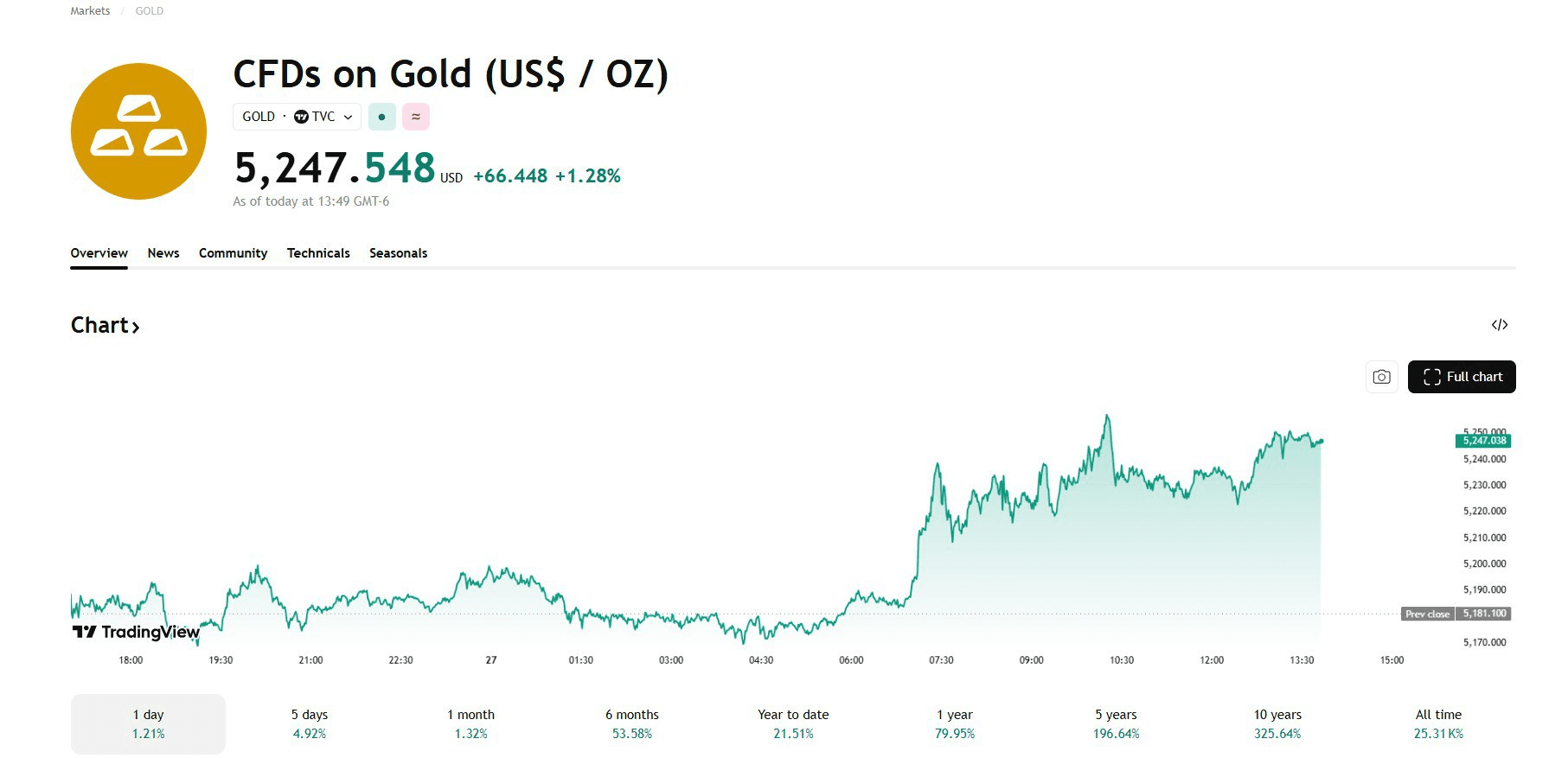Expand the Chart section heading arrow
The height and width of the screenshot is (758, 1568).
(x=136, y=327)
